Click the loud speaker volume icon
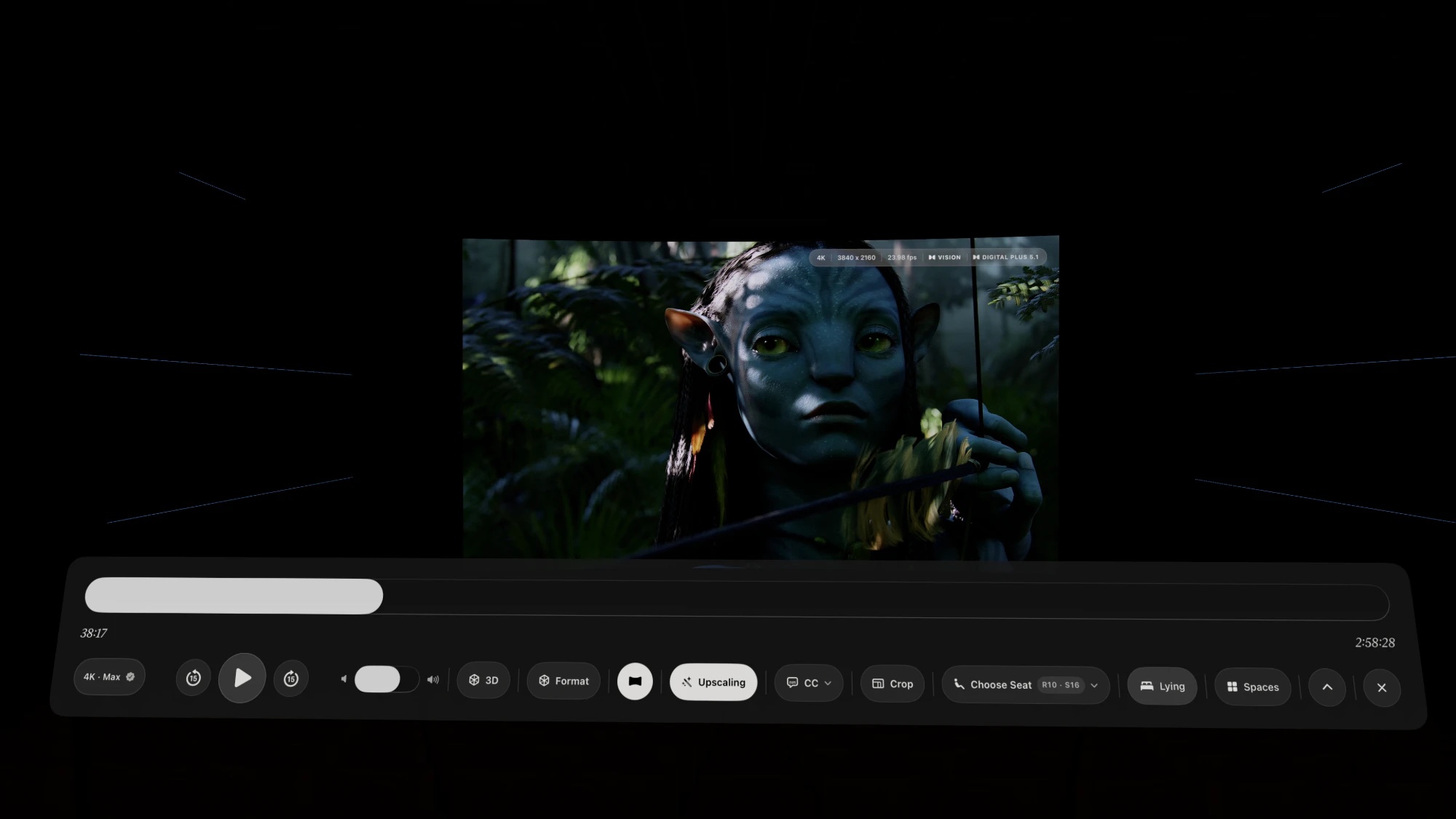Viewport: 1456px width, 819px height. (x=433, y=680)
